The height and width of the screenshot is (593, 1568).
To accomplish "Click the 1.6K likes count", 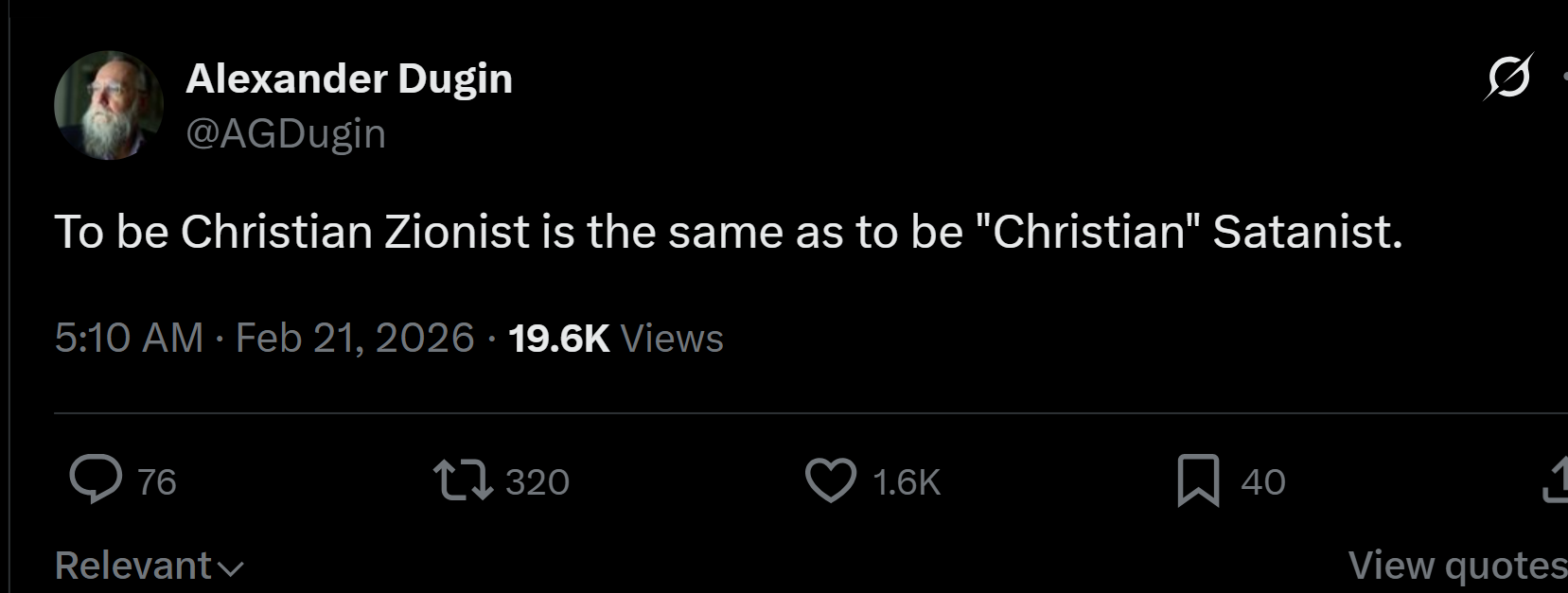I will (907, 482).
